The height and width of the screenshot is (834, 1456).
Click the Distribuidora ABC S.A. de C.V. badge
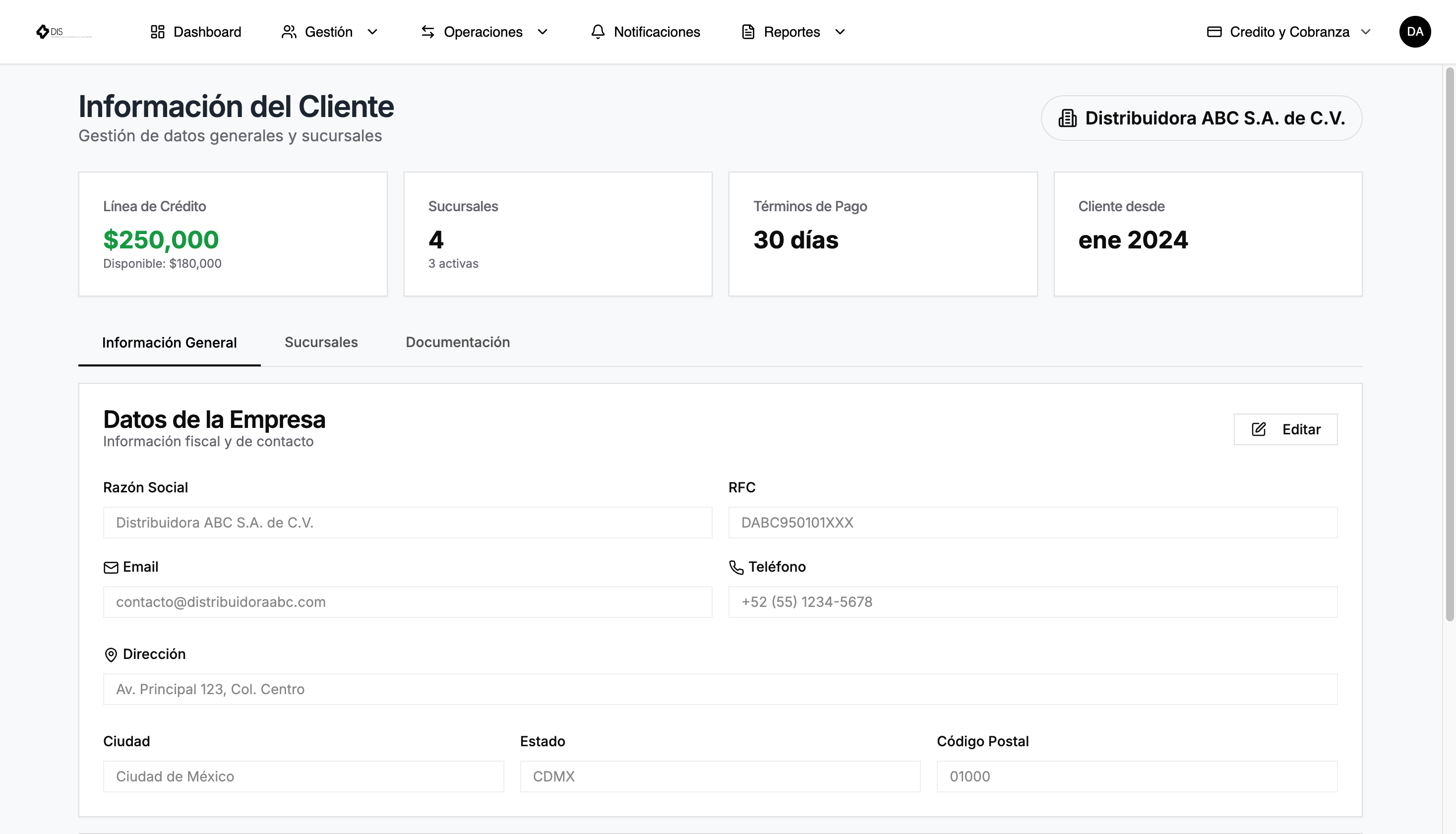(1201, 118)
